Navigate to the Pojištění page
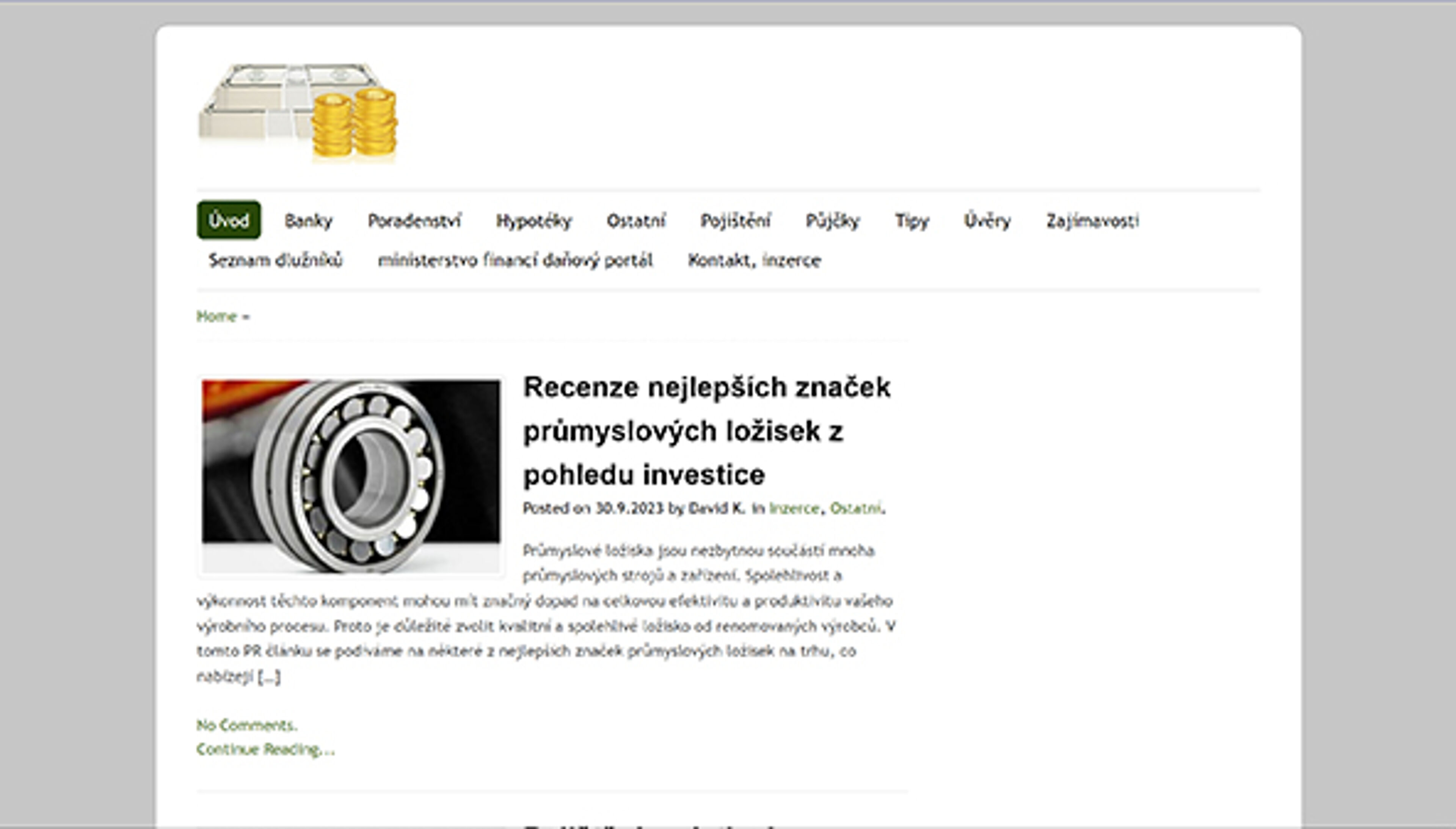 (736, 220)
